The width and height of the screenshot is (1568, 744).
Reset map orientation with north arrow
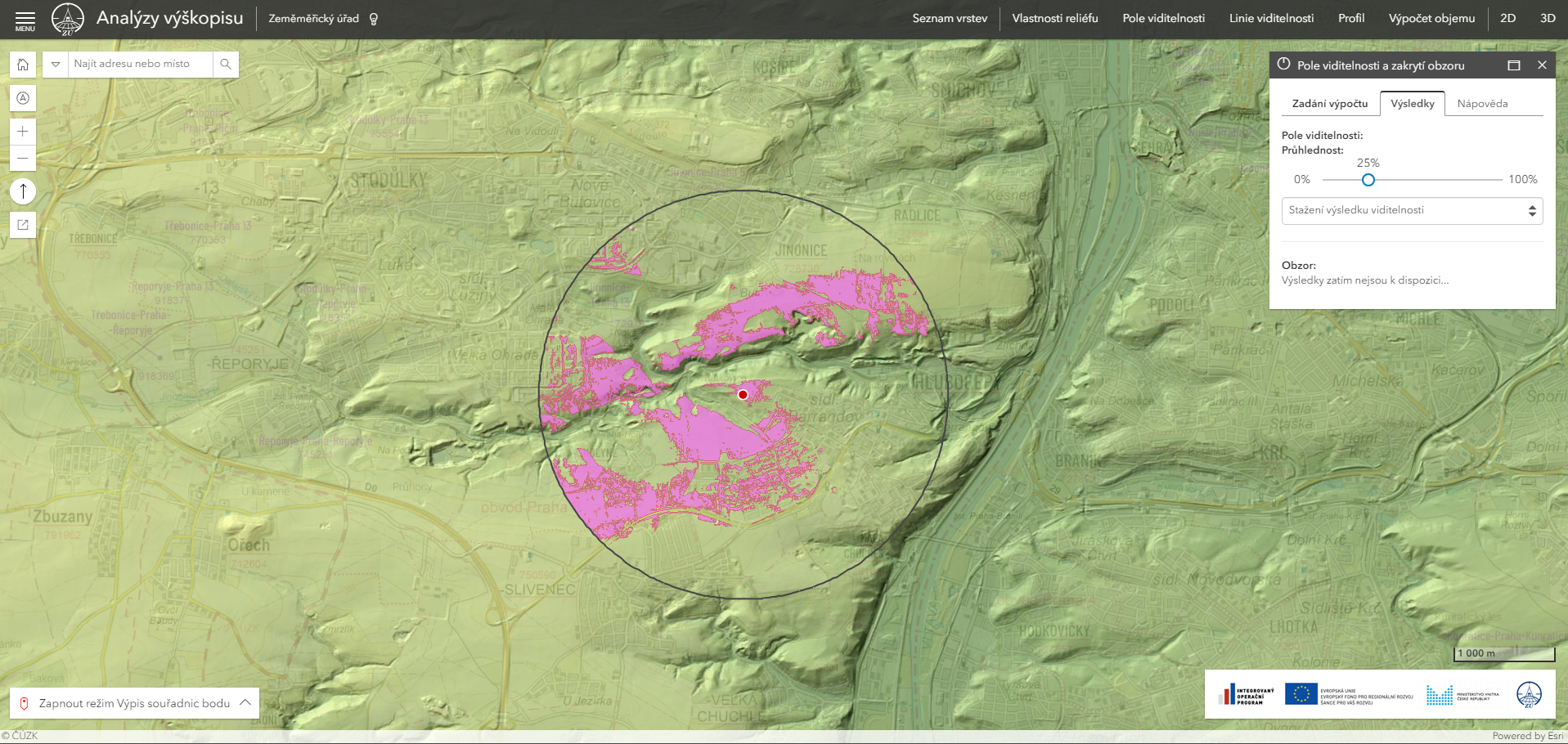click(23, 191)
